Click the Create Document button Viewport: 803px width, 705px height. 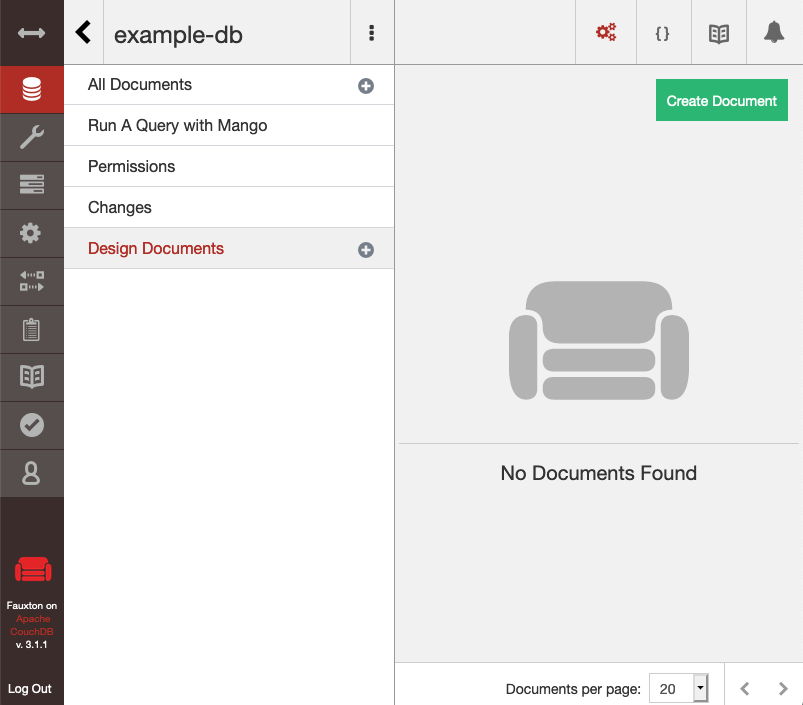pyautogui.click(x=721, y=101)
